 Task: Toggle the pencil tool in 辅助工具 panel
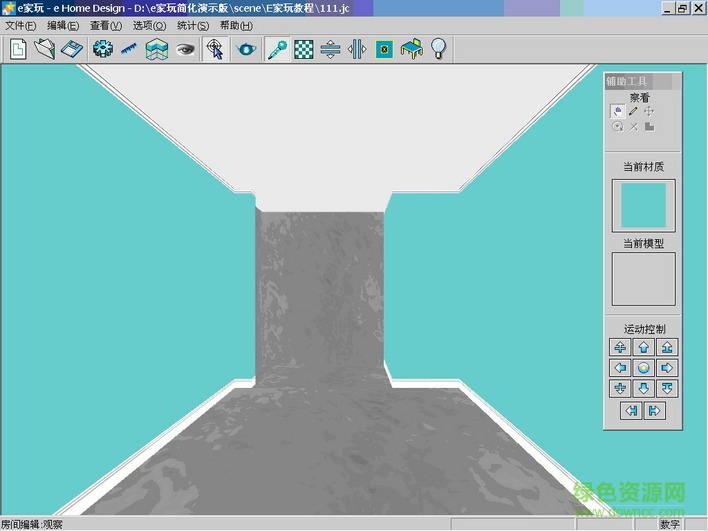pyautogui.click(x=633, y=111)
